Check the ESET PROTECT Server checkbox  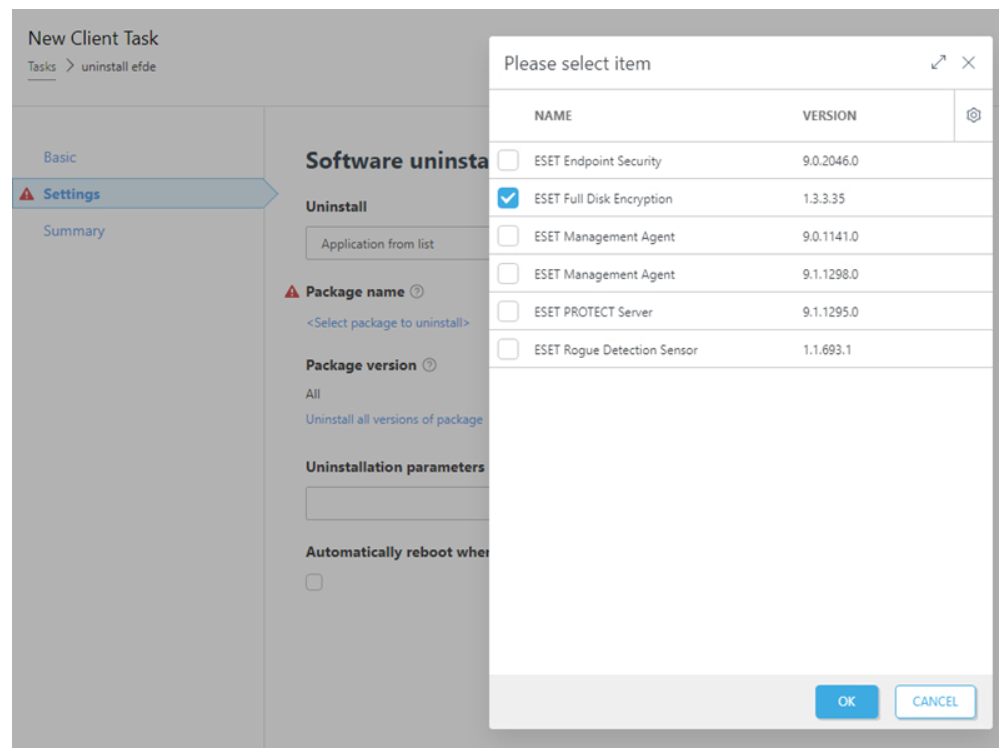pos(508,311)
